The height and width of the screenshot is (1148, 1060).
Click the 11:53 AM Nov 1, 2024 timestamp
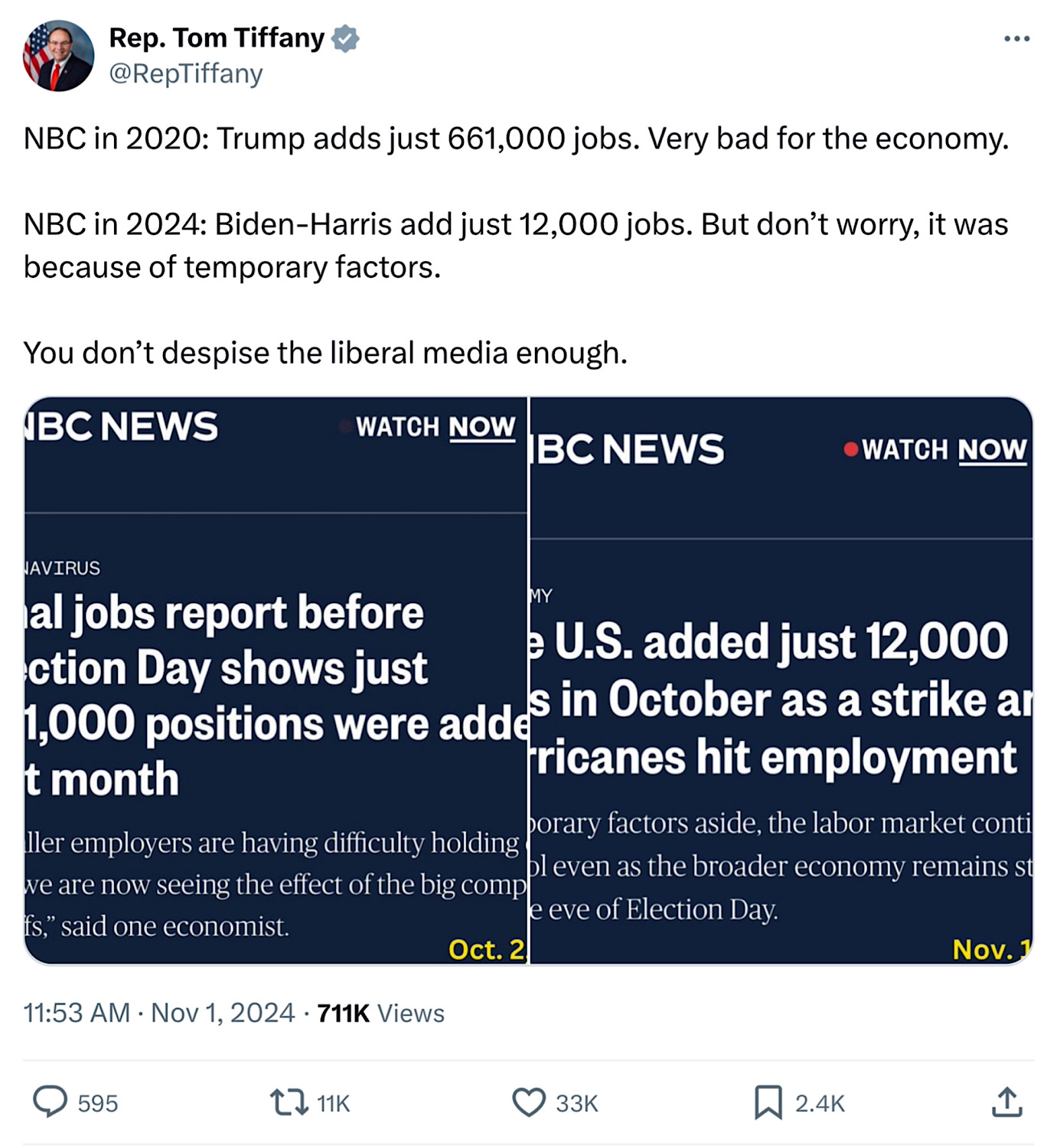click(158, 1013)
